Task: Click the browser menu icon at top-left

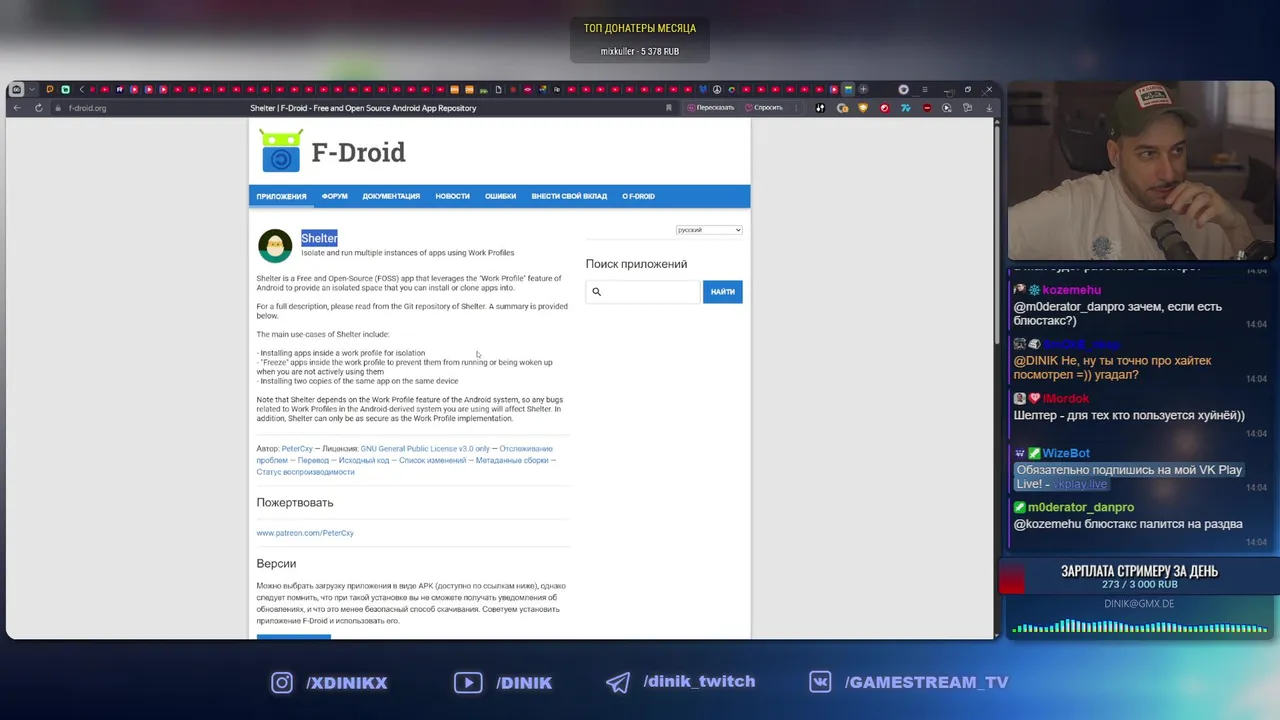Action: tap(17, 89)
